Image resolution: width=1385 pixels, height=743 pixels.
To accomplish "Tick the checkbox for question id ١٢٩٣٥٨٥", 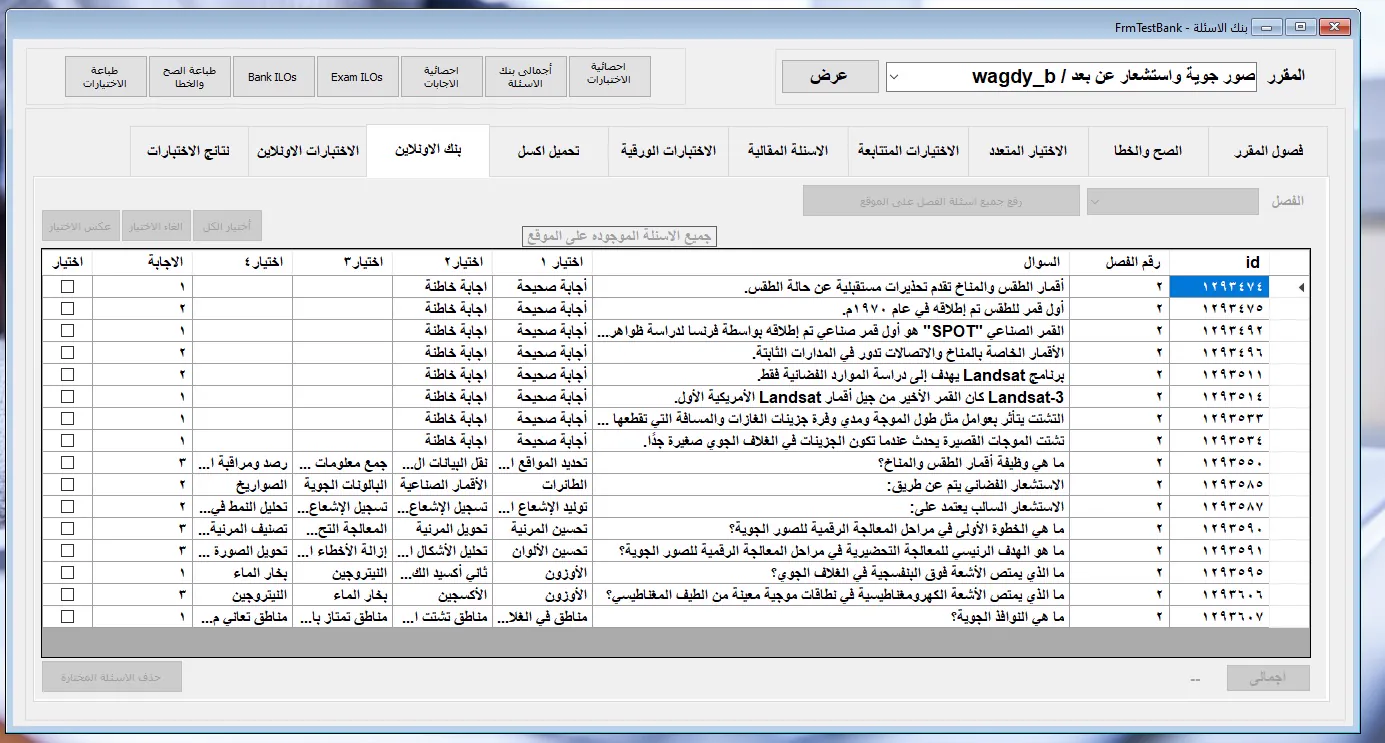I will tap(67, 485).
